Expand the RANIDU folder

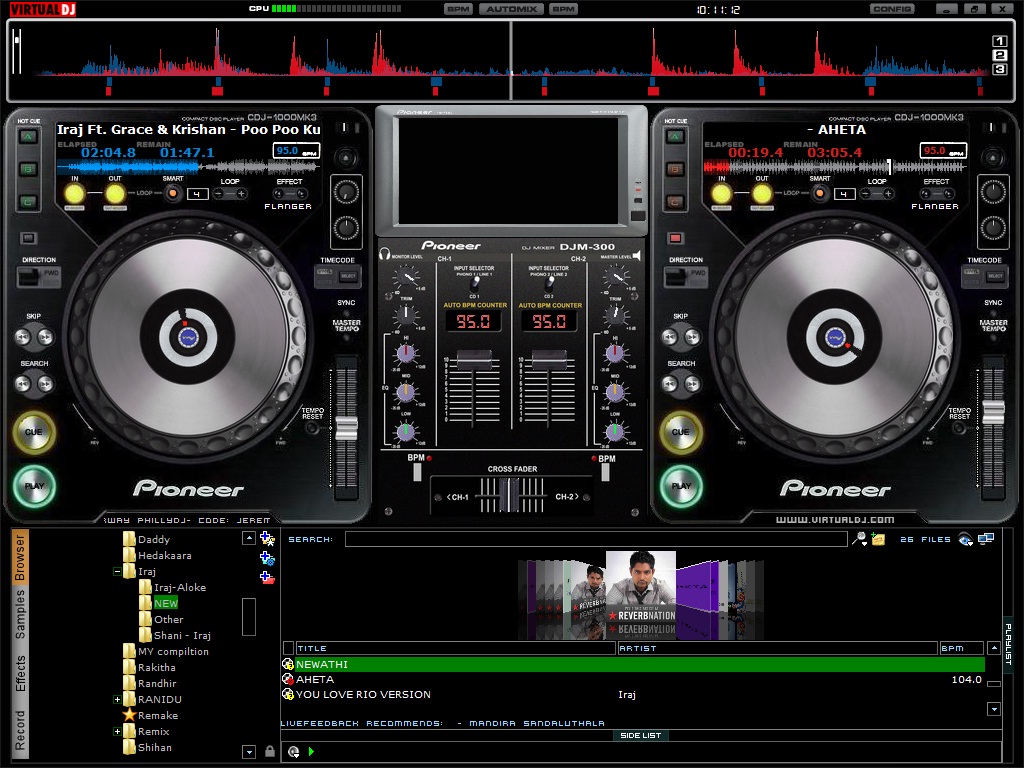(117, 699)
